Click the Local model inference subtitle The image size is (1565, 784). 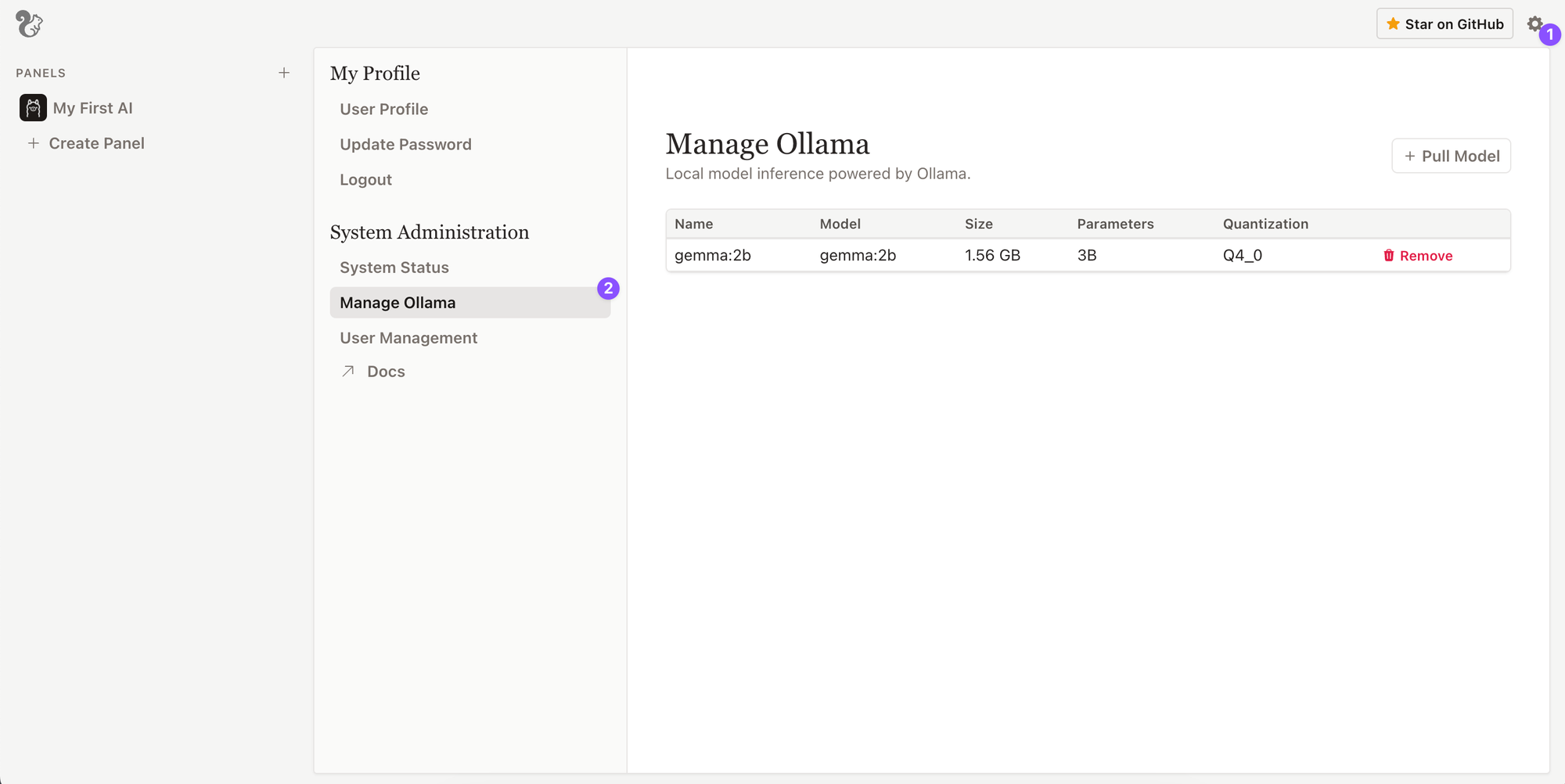coord(818,174)
